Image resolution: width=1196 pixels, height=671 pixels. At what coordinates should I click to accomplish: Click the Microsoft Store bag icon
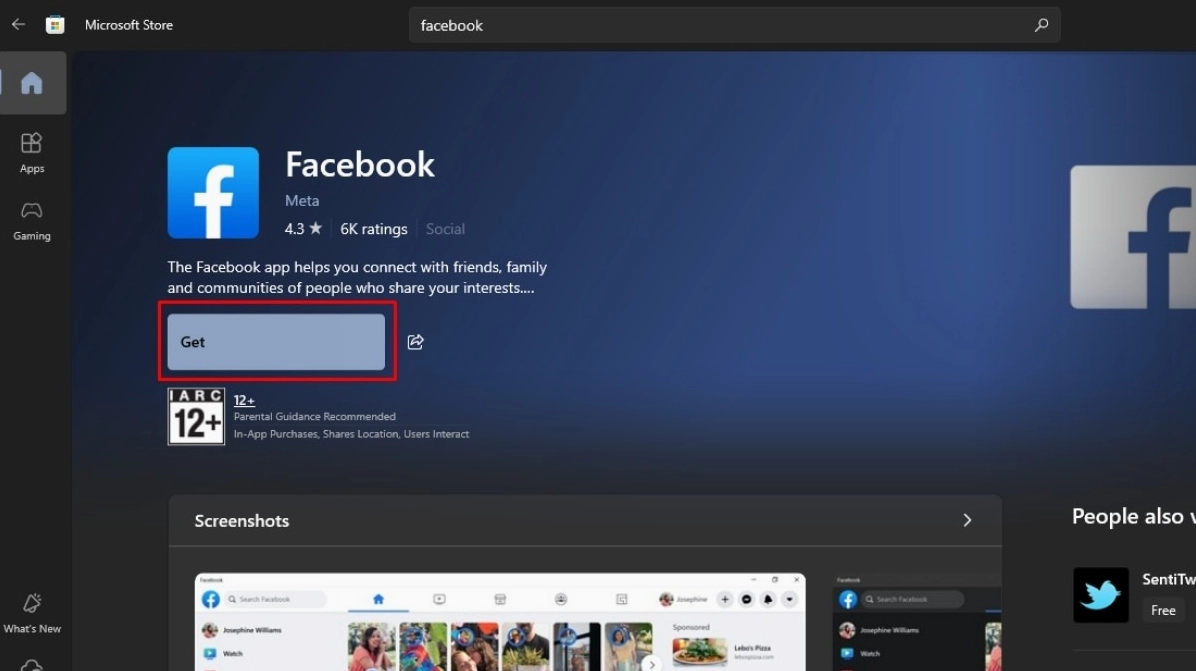pos(55,25)
